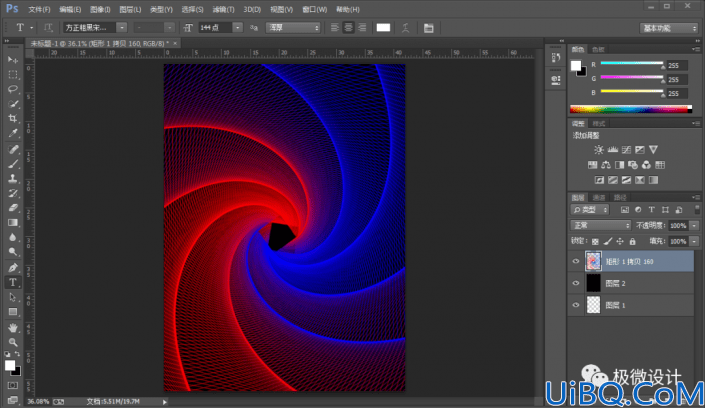Image resolution: width=705 pixels, height=408 pixels.
Task: Hide the 矩形 1 拷贝 160 layer
Action: tap(576, 261)
